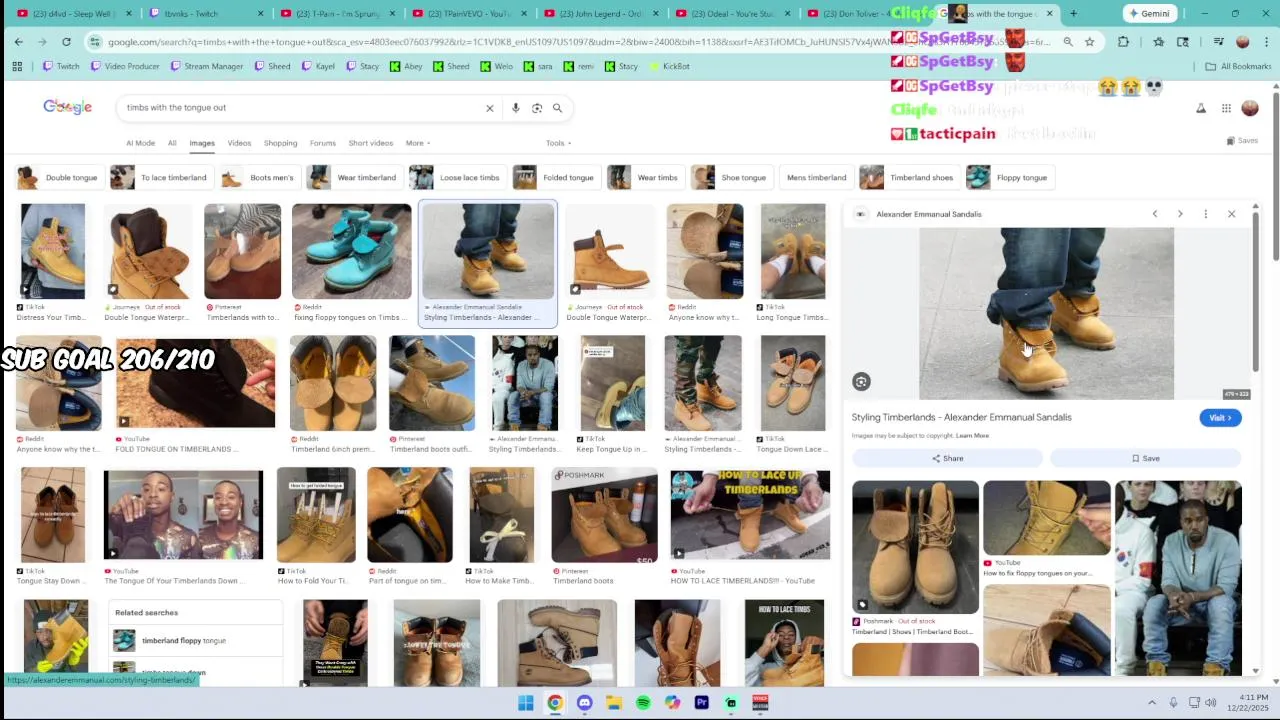Viewport: 1280px width, 720px height.
Task: Open Spotify from the taskbar
Action: coord(643,703)
